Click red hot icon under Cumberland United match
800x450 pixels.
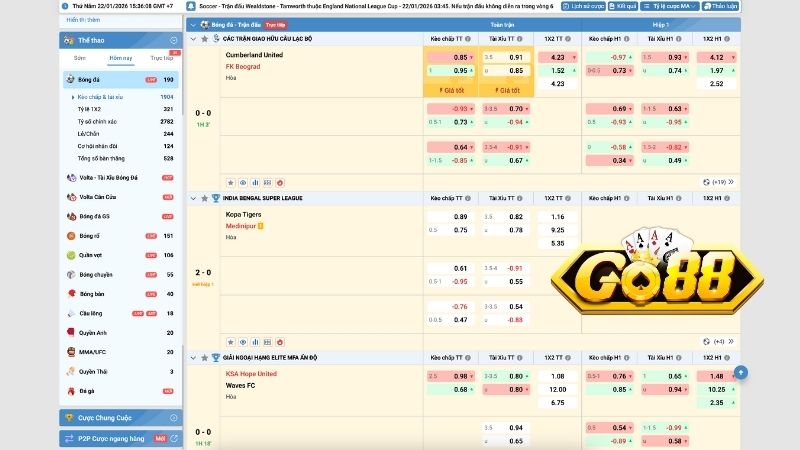coord(280,183)
